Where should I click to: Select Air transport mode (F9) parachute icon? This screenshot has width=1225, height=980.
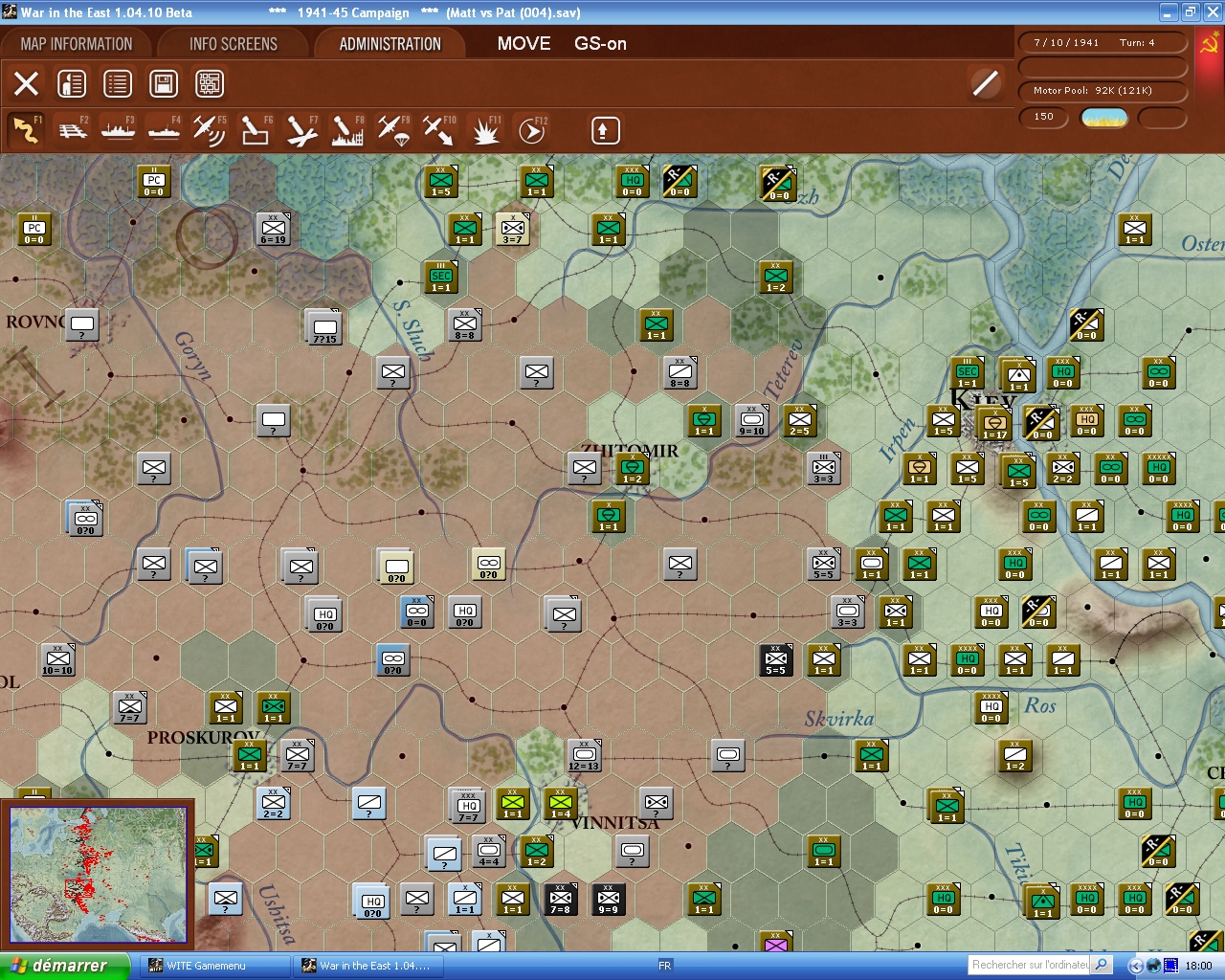tap(393, 130)
